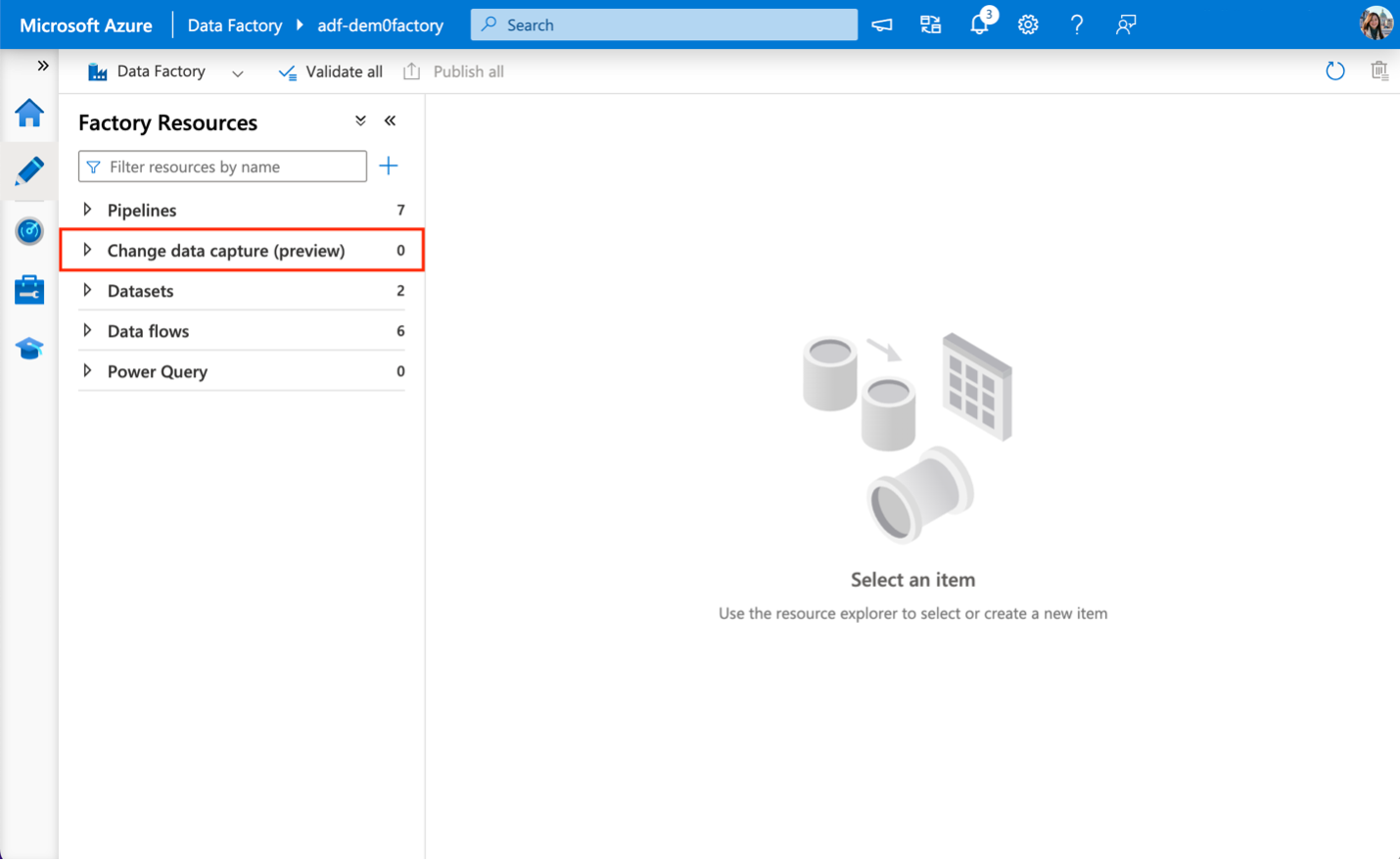Open the Data Factory dropdown in the toolbar
1400x862 pixels.
(x=237, y=72)
